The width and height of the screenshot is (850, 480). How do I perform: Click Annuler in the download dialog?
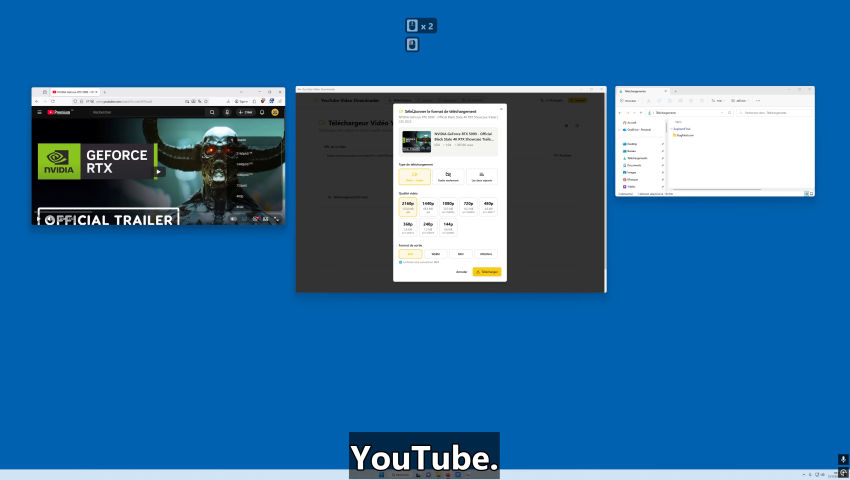pyautogui.click(x=461, y=272)
